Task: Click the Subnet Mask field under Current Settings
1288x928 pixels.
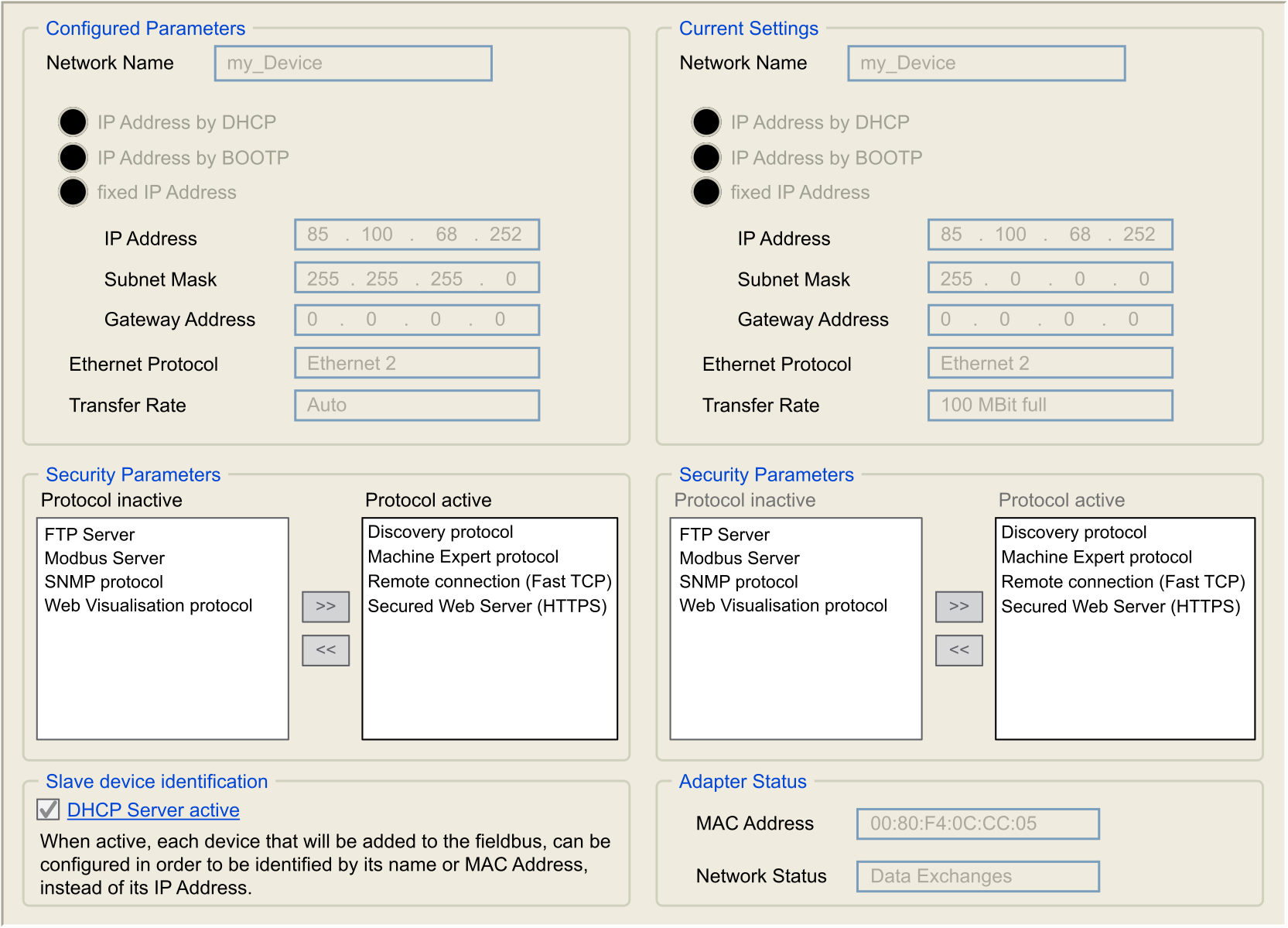Action: (1050, 278)
